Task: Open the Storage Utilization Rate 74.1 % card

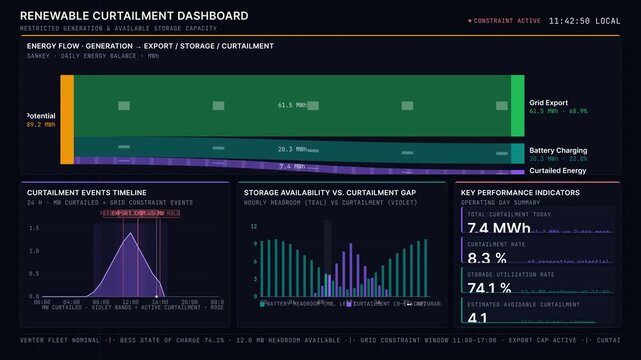Action: tap(538, 281)
